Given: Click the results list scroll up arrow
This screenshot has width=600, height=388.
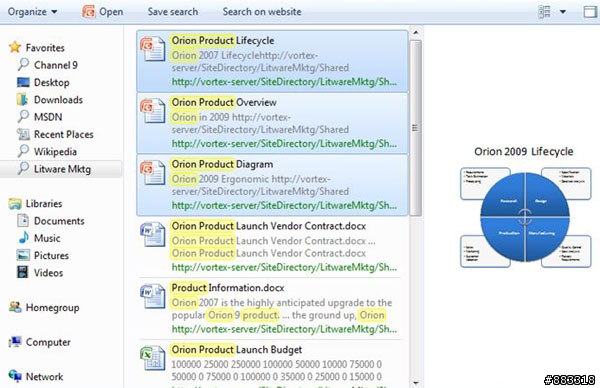Looking at the screenshot, I should click(416, 33).
